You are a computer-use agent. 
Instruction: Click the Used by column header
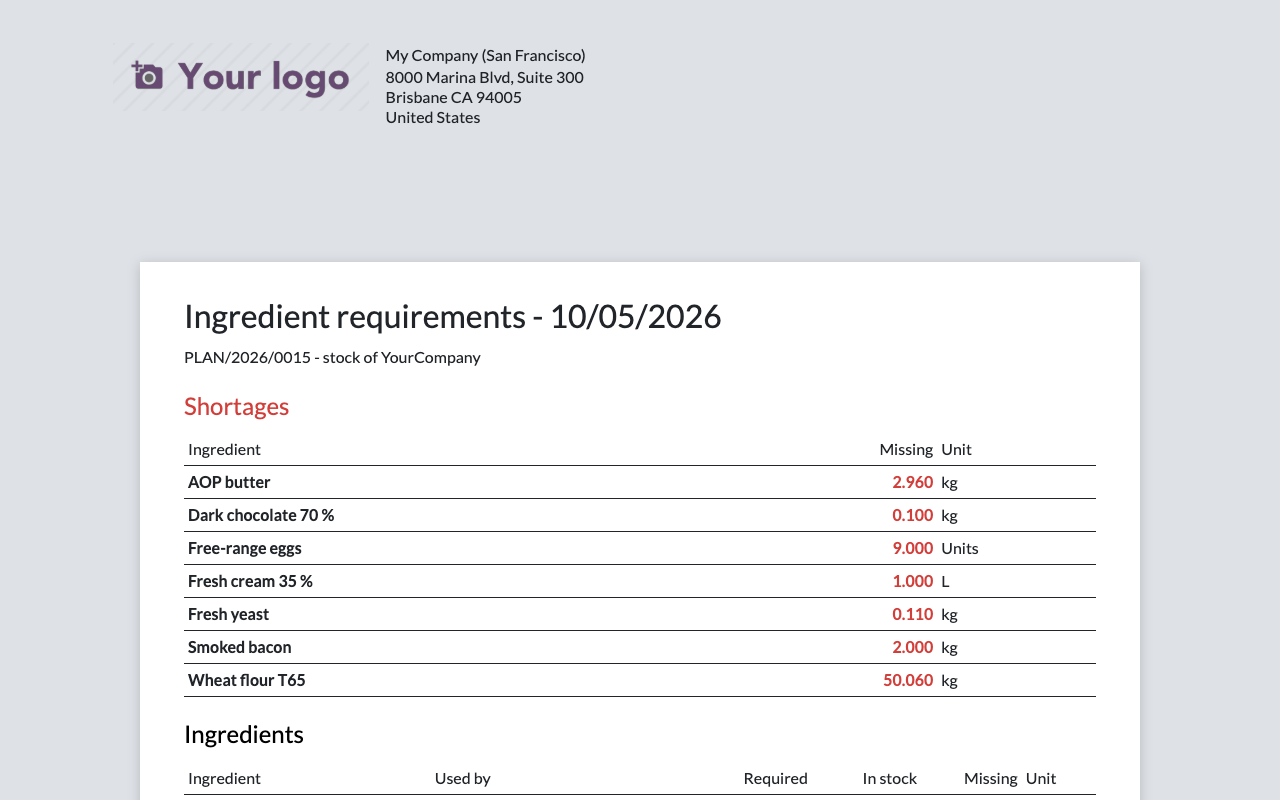462,778
